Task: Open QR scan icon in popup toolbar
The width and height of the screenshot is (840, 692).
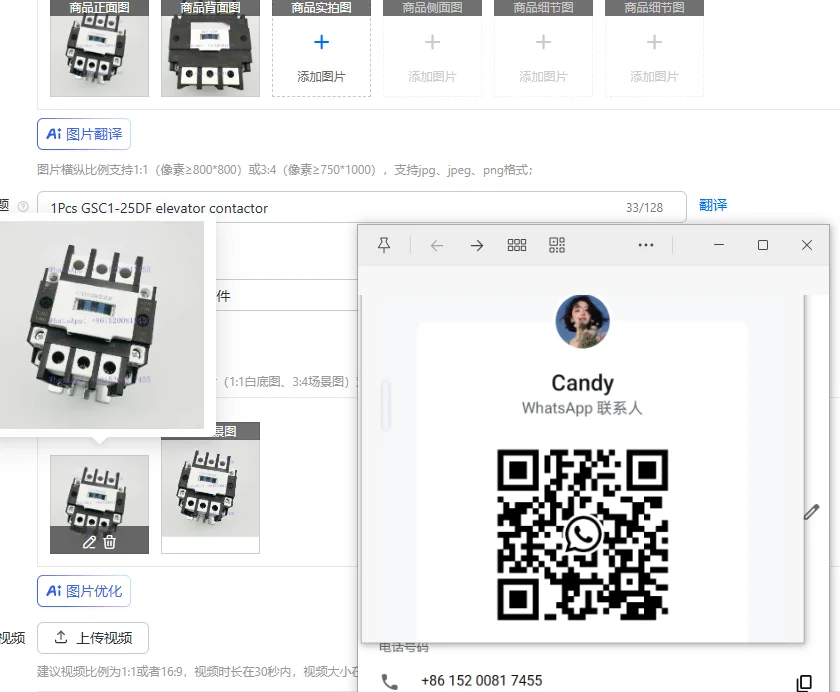Action: (557, 245)
